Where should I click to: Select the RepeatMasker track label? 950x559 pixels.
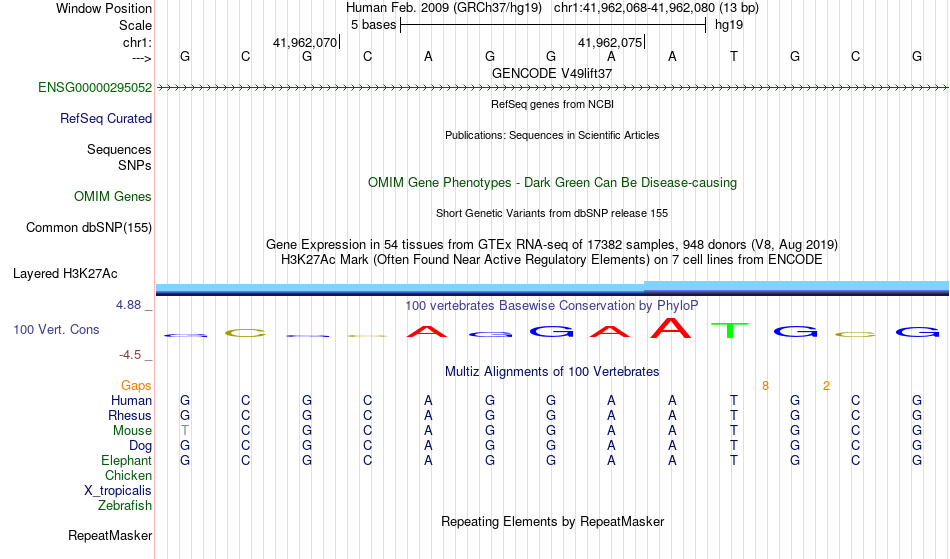coord(110,536)
